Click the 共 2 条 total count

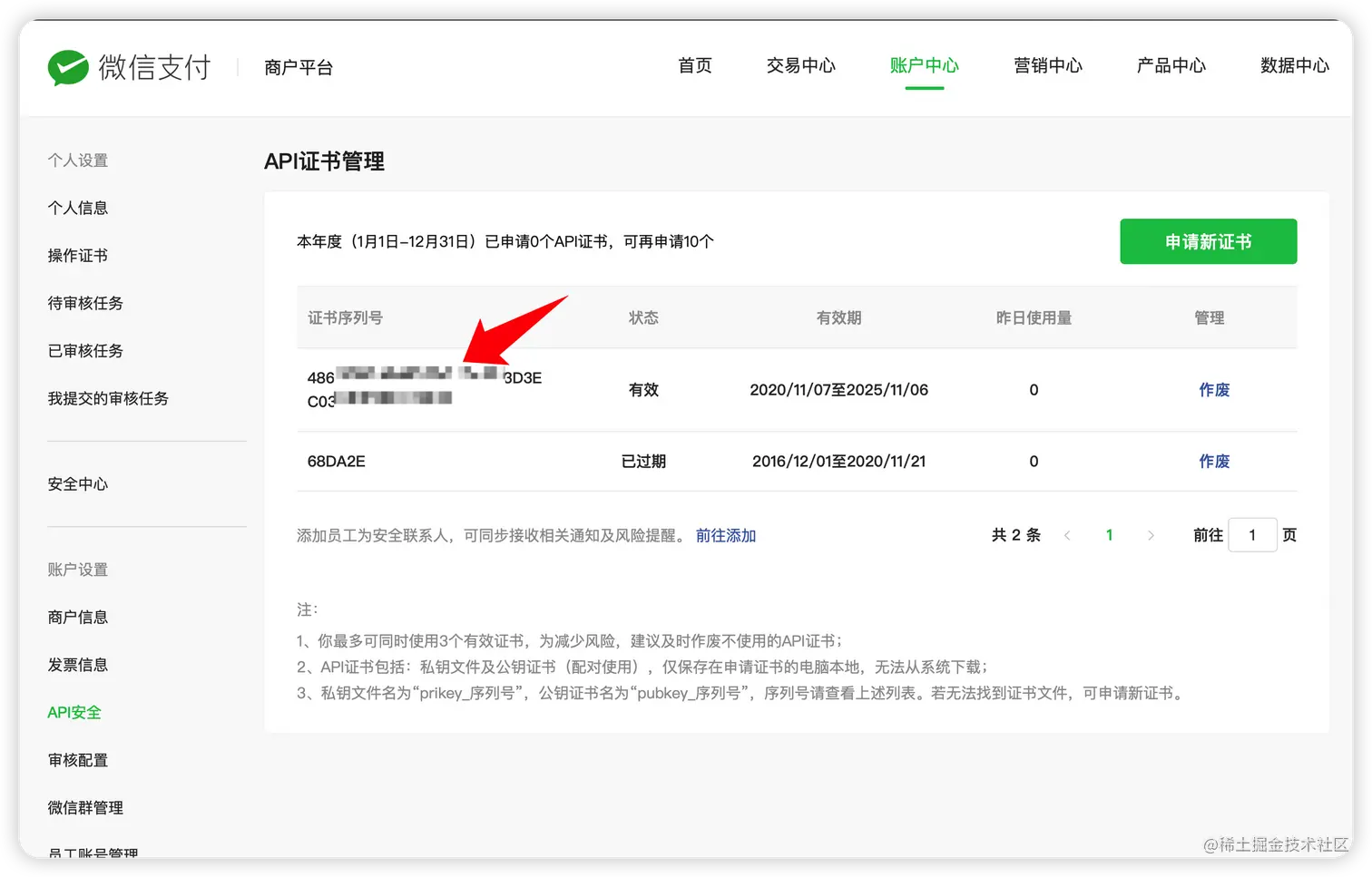tap(1016, 535)
